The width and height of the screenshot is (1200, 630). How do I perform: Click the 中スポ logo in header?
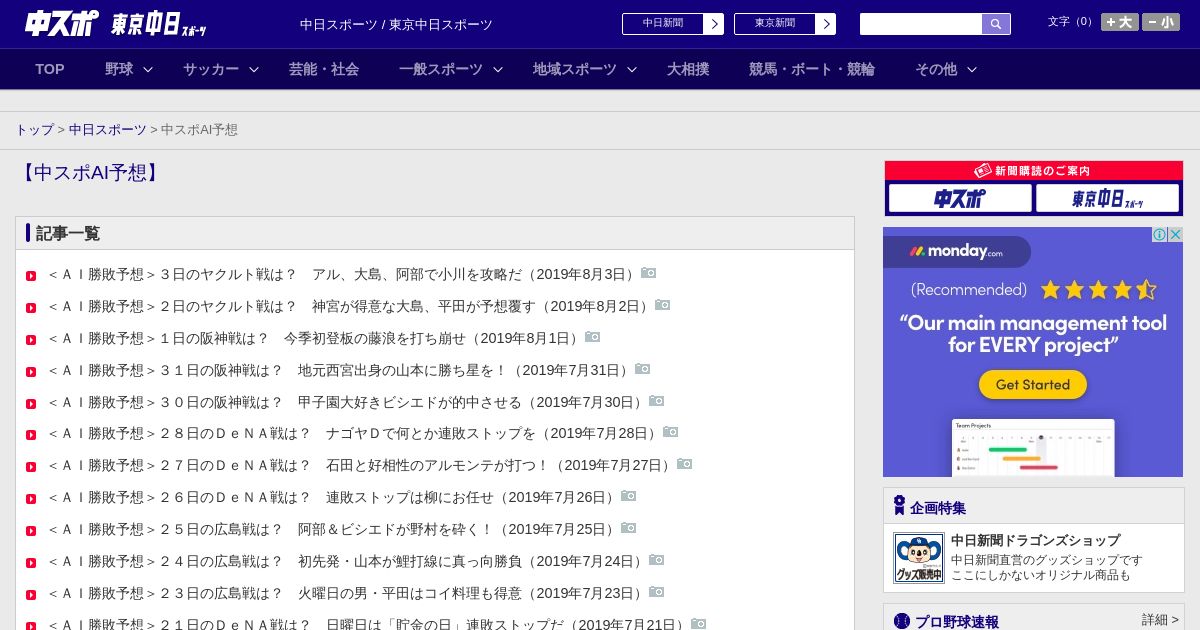click(62, 24)
